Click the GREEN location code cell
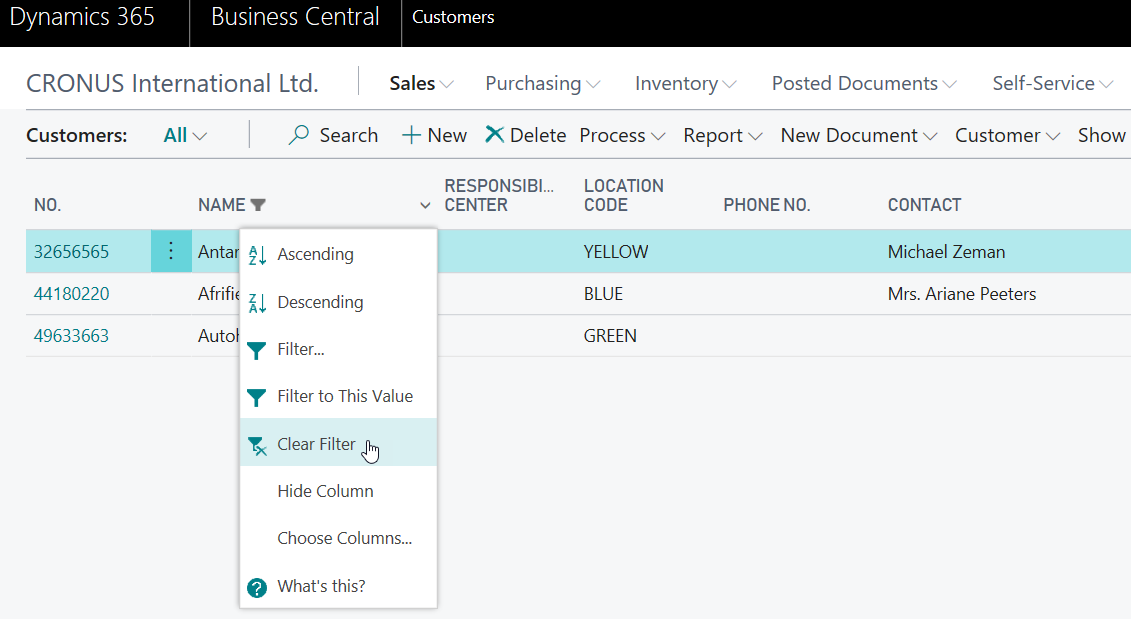1131x619 pixels. pyautogui.click(x=610, y=335)
